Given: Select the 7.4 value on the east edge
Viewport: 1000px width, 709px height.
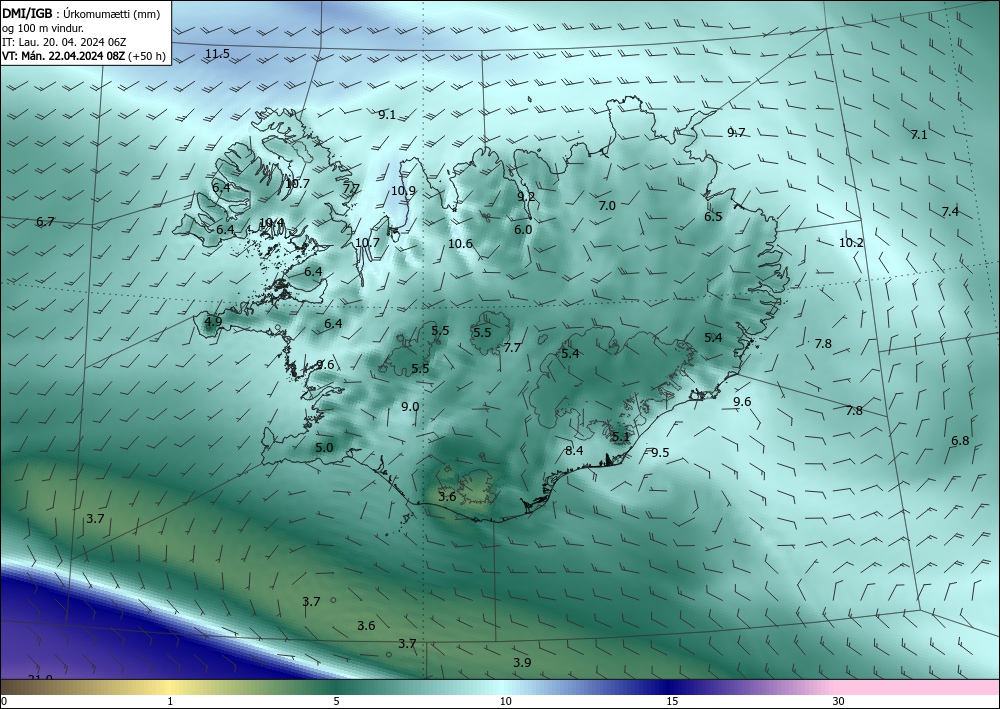Looking at the screenshot, I should (950, 211).
